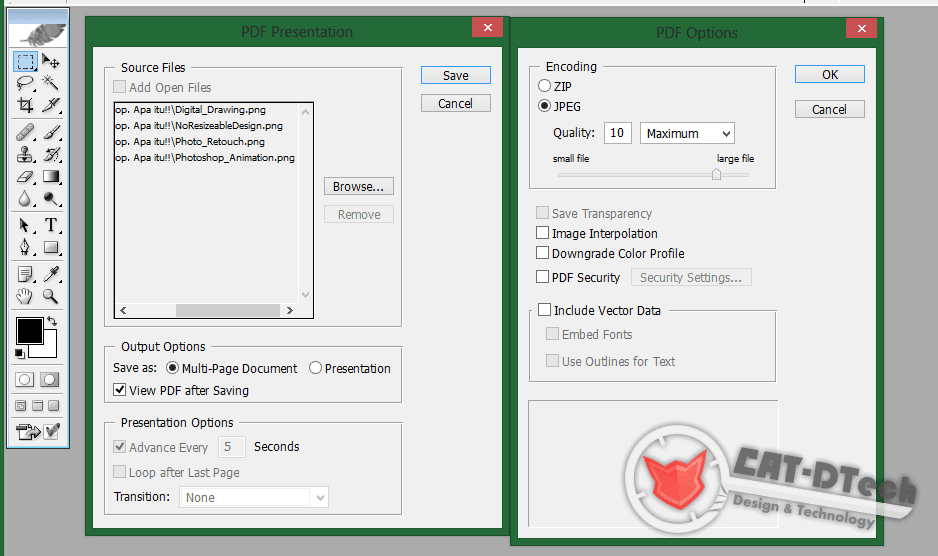Select the Notes tool

[25, 274]
